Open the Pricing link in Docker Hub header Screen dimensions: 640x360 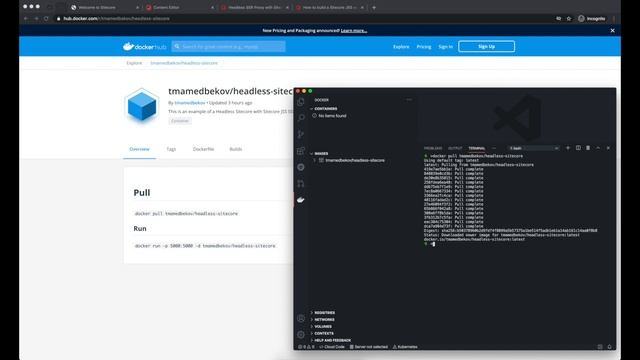coord(424,47)
